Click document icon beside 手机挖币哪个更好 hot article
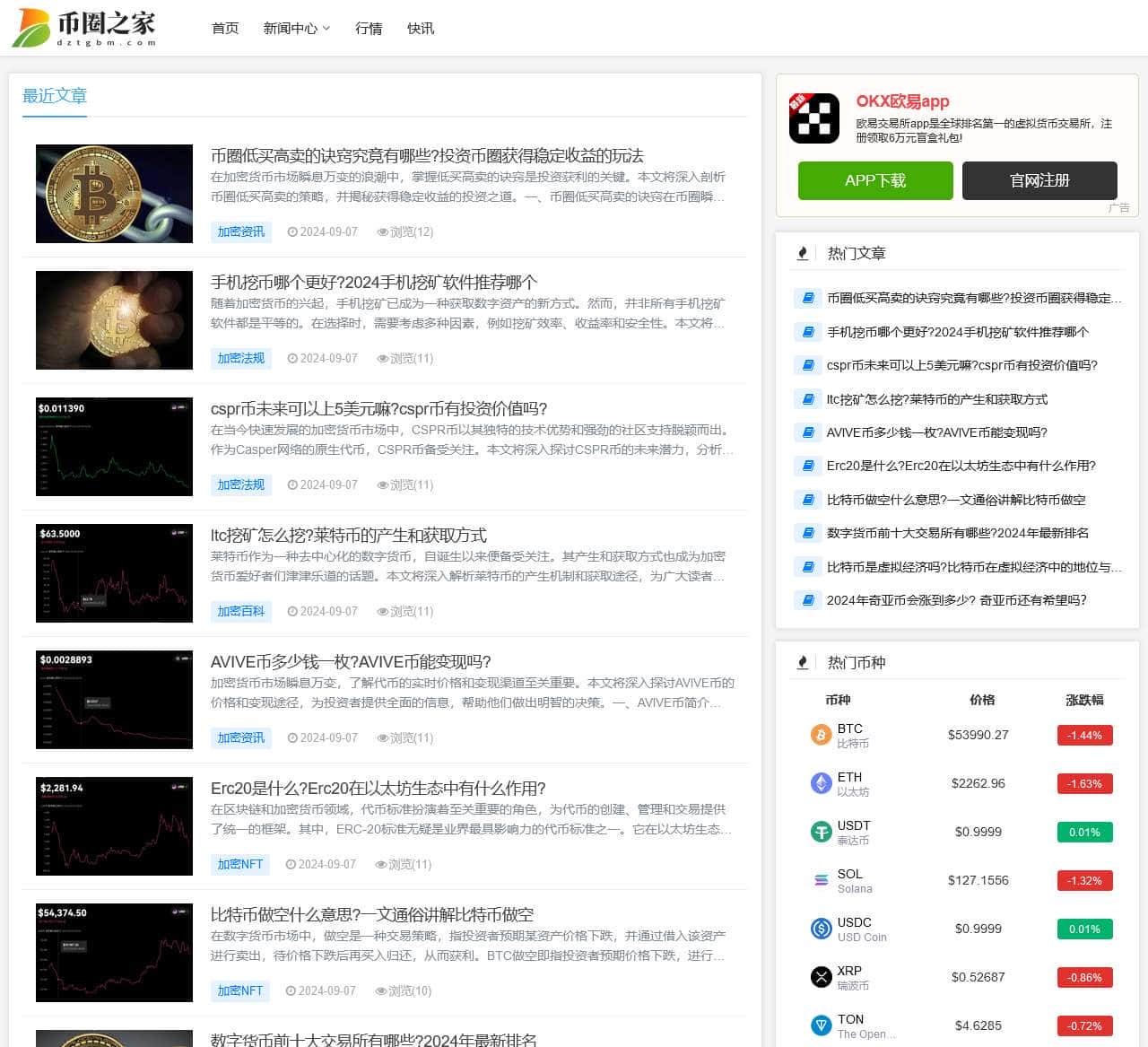The image size is (1148, 1047). click(807, 332)
